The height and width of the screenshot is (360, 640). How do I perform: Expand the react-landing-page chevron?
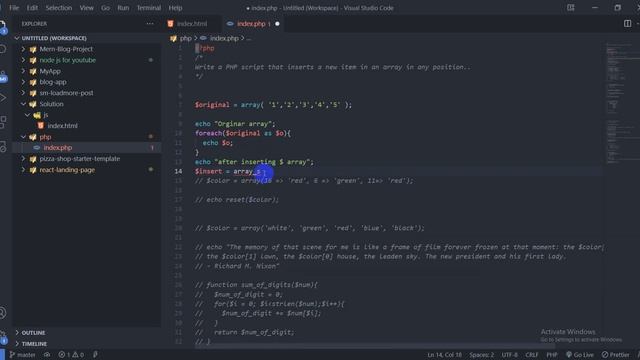[x=23, y=170]
